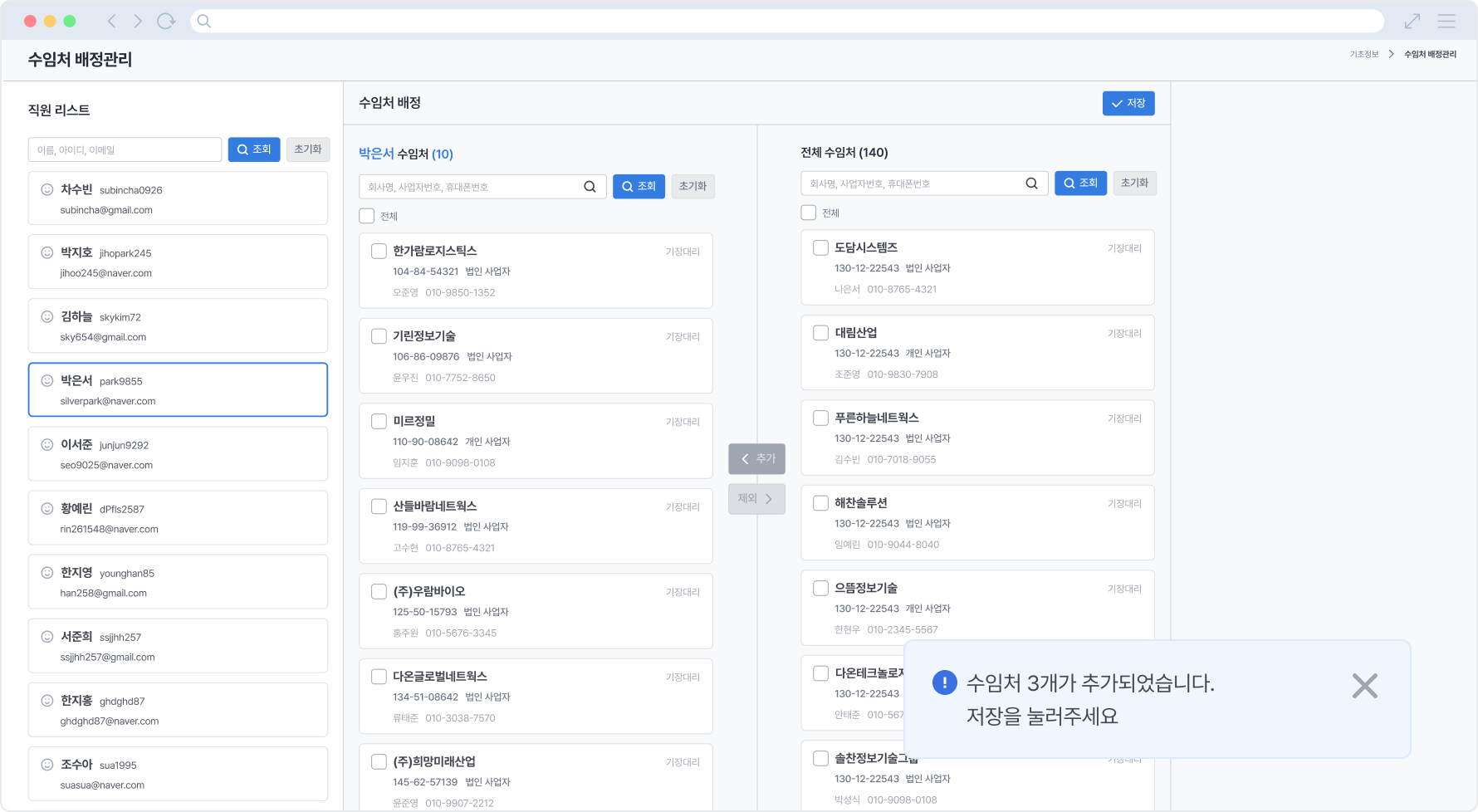Image resolution: width=1478 pixels, height=812 pixels.
Task: Click the browser reload icon
Action: click(x=166, y=20)
